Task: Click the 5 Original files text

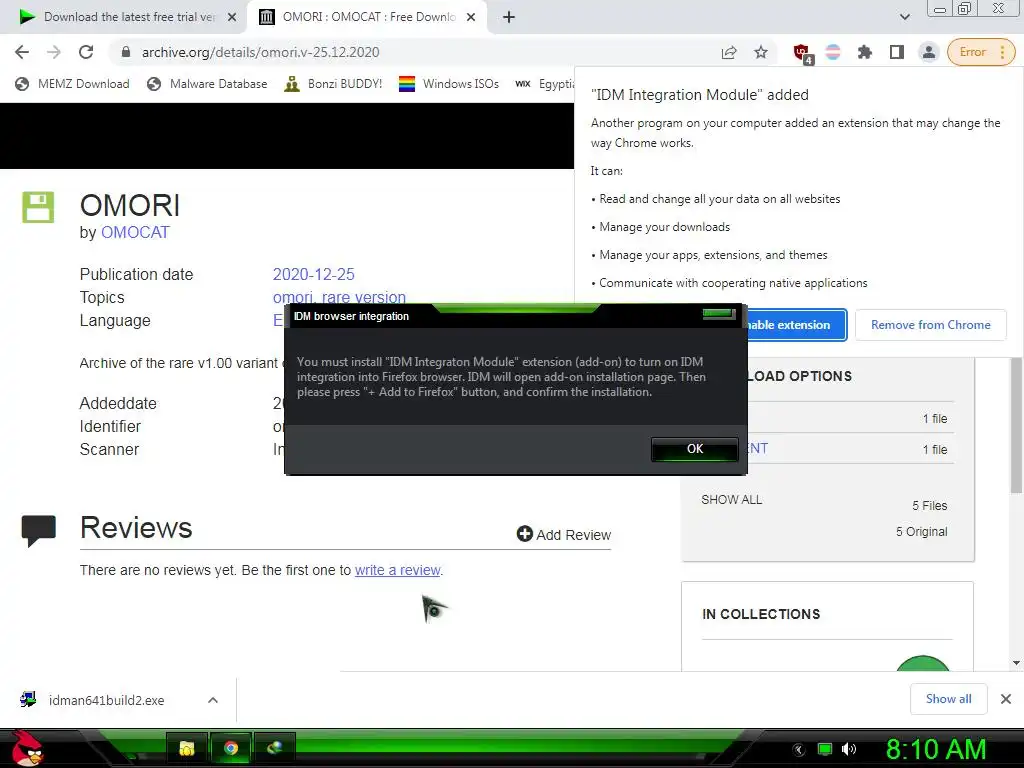Action: [921, 532]
